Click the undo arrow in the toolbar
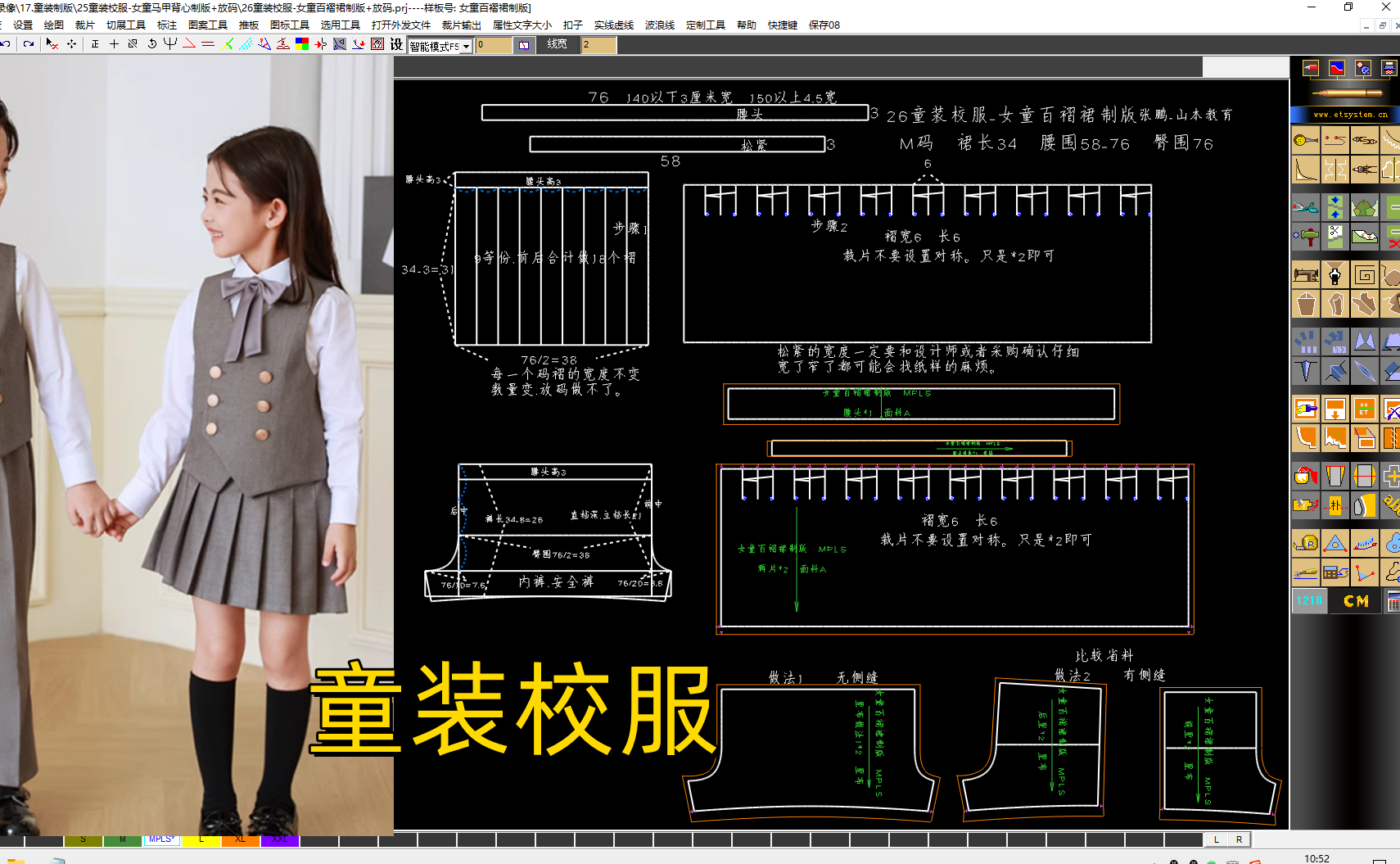1400x864 pixels. pos(5,44)
